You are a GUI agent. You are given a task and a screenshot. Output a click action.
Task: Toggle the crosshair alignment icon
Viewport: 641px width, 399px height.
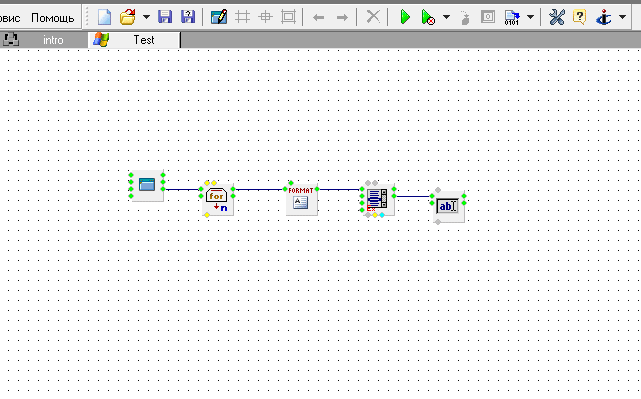point(266,17)
